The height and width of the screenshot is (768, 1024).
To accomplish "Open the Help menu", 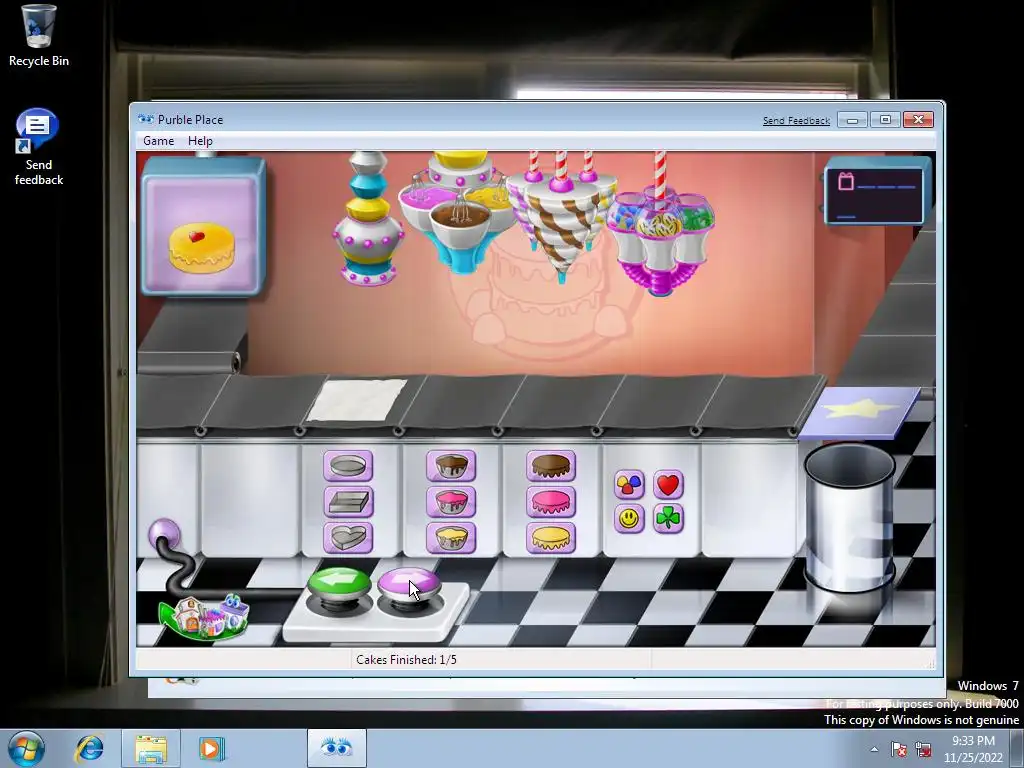I will click(200, 141).
